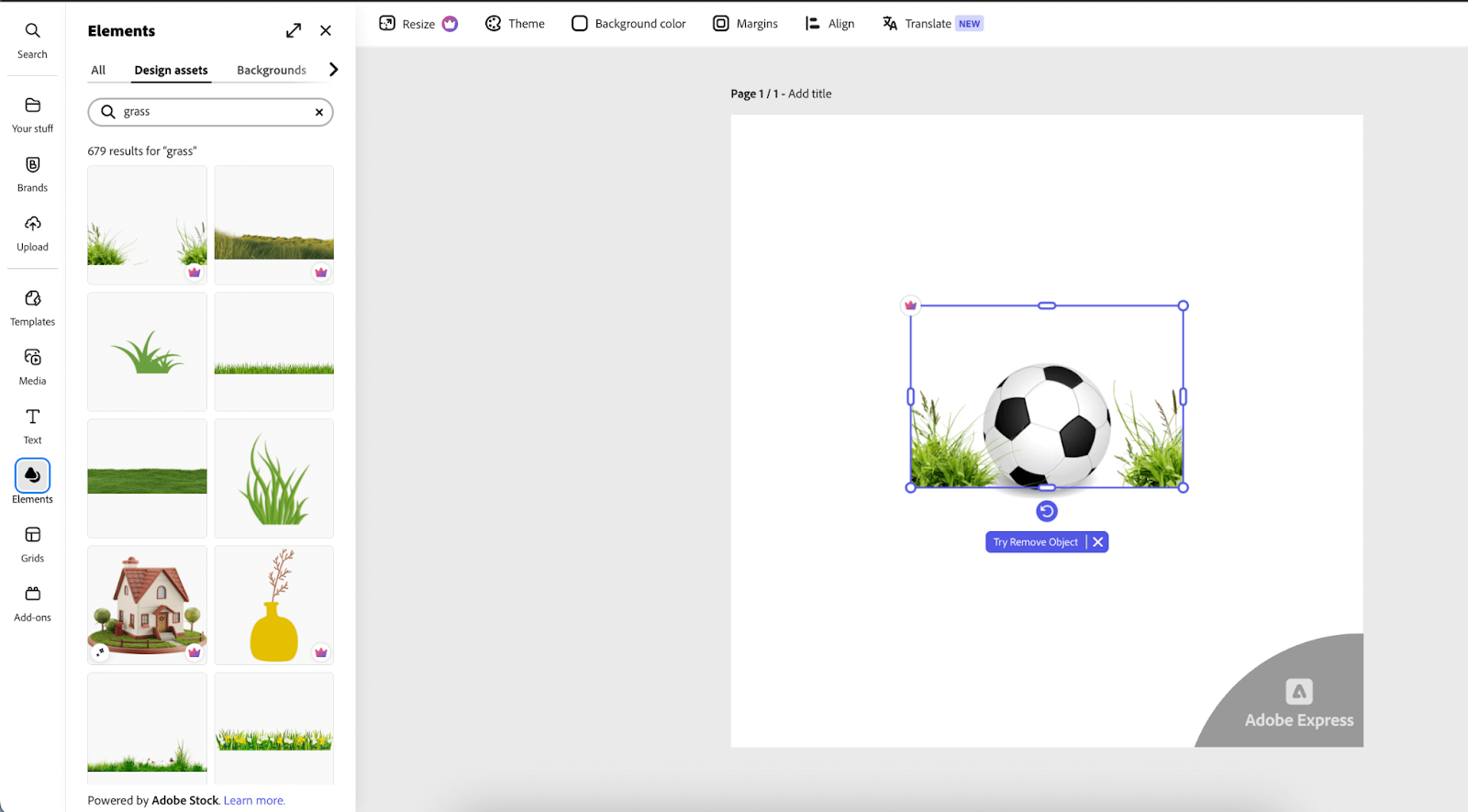Add the yellow vase asset
Image resolution: width=1468 pixels, height=812 pixels.
[274, 606]
